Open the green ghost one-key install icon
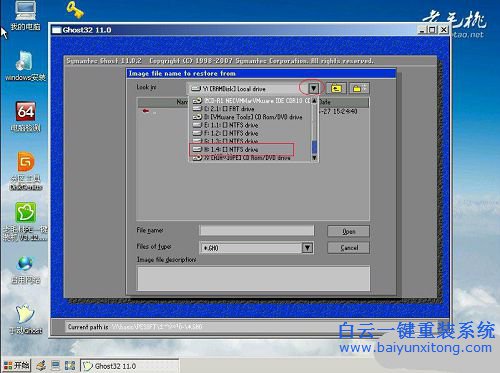500x373 pixels. pyautogui.click(x=25, y=221)
